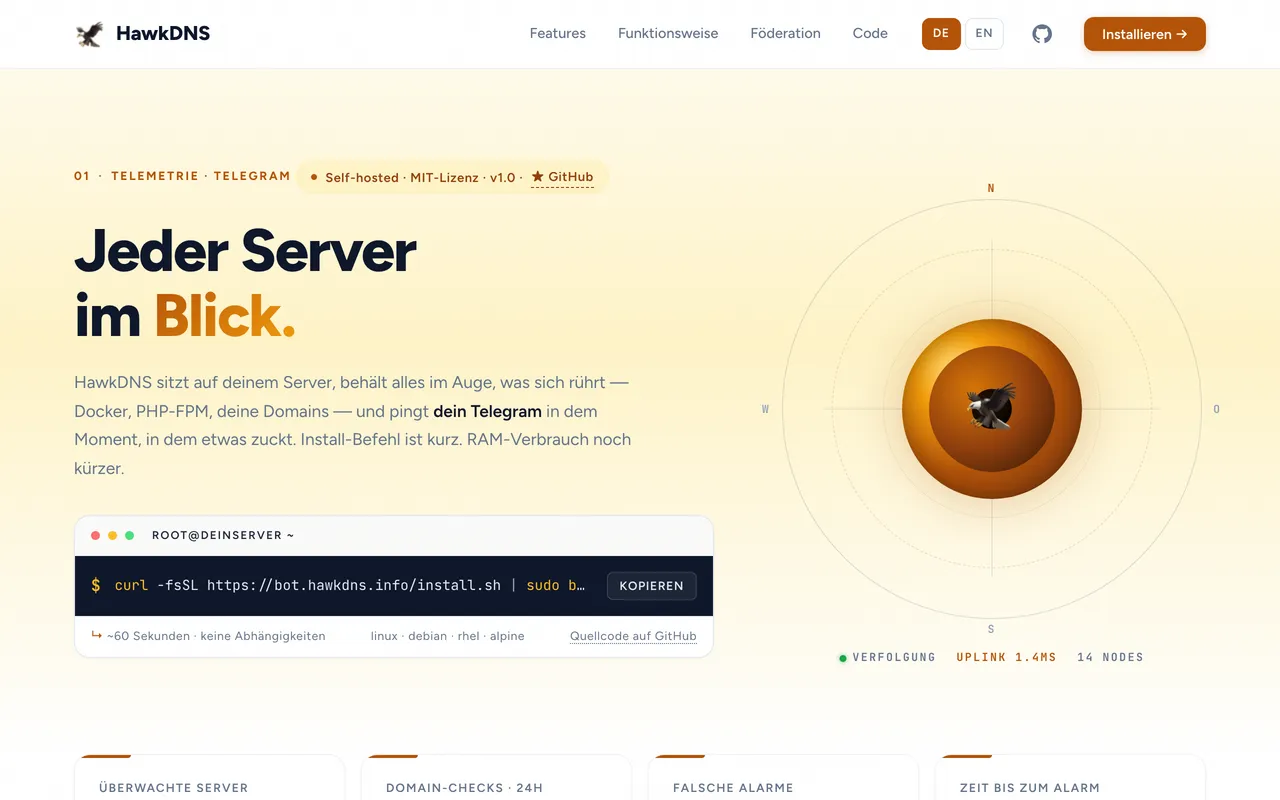Click the S compass label
Image resolution: width=1280 pixels, height=800 pixels.
[x=991, y=629]
